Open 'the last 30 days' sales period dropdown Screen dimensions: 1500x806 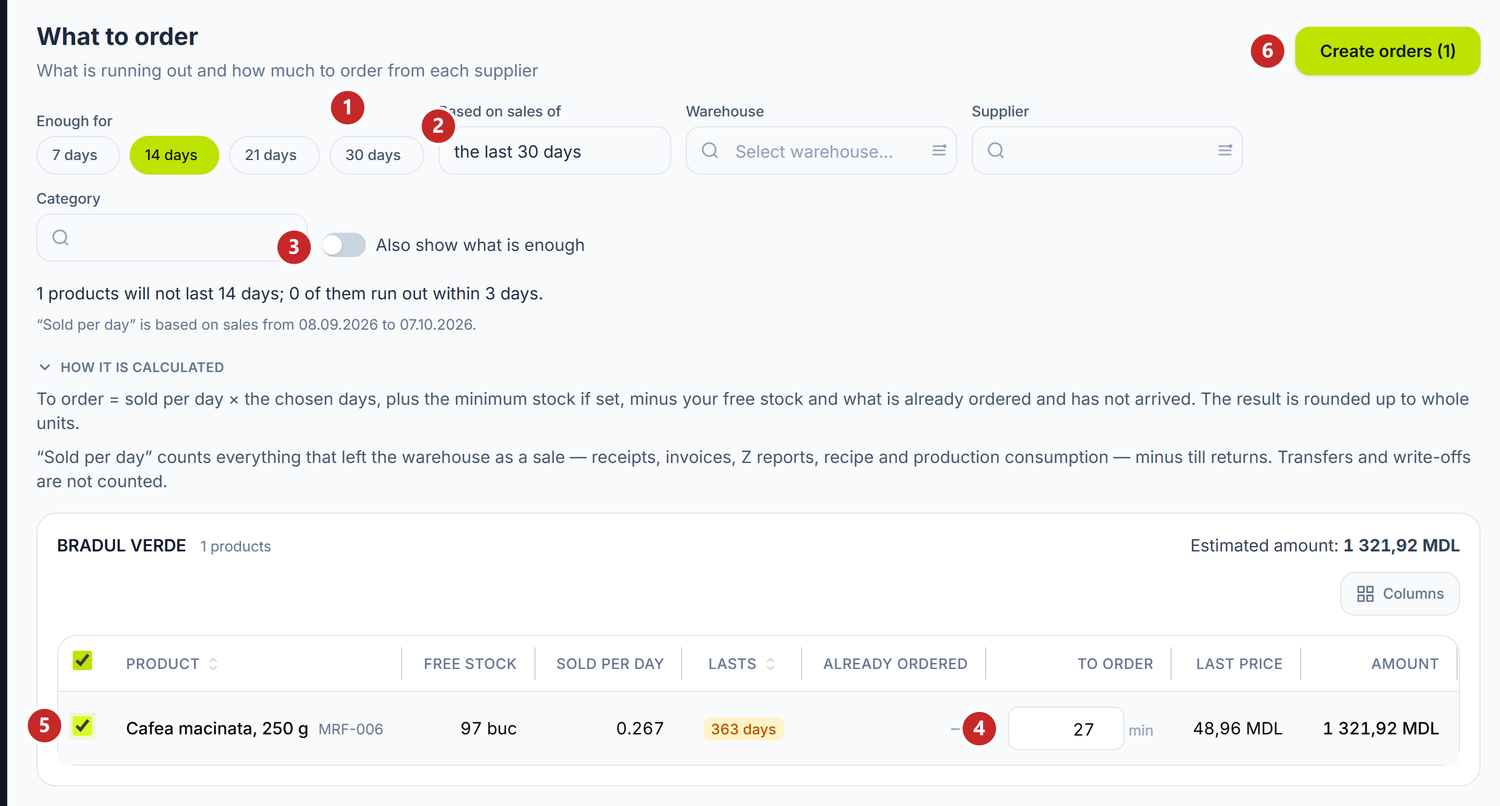pos(555,151)
